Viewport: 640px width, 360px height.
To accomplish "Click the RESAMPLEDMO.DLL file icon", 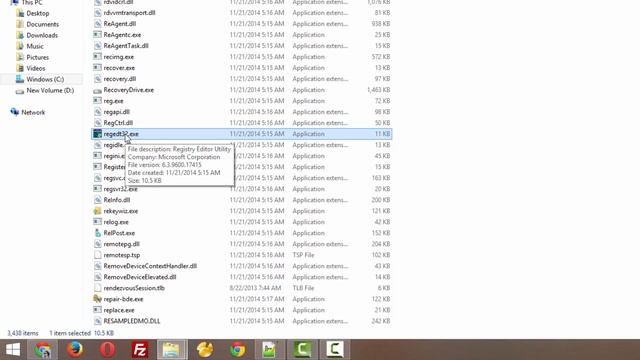I will pos(97,321).
